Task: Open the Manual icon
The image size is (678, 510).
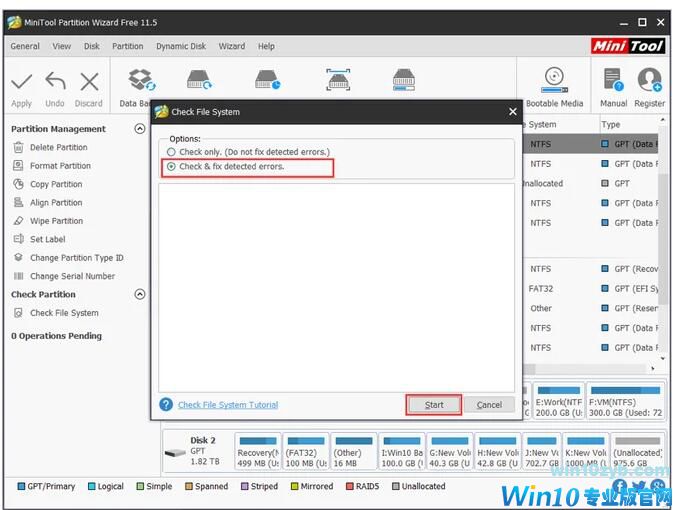Action: [x=613, y=80]
